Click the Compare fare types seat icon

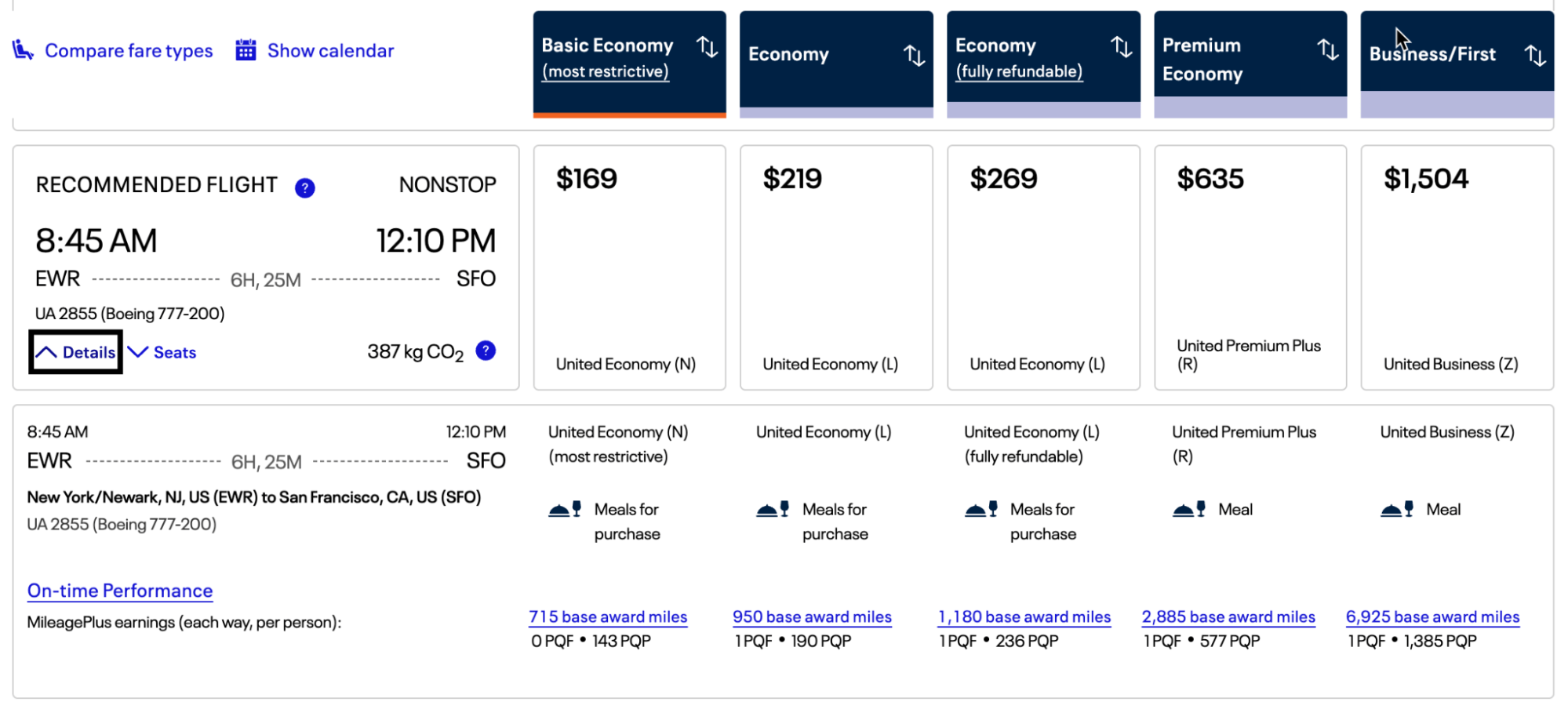23,51
